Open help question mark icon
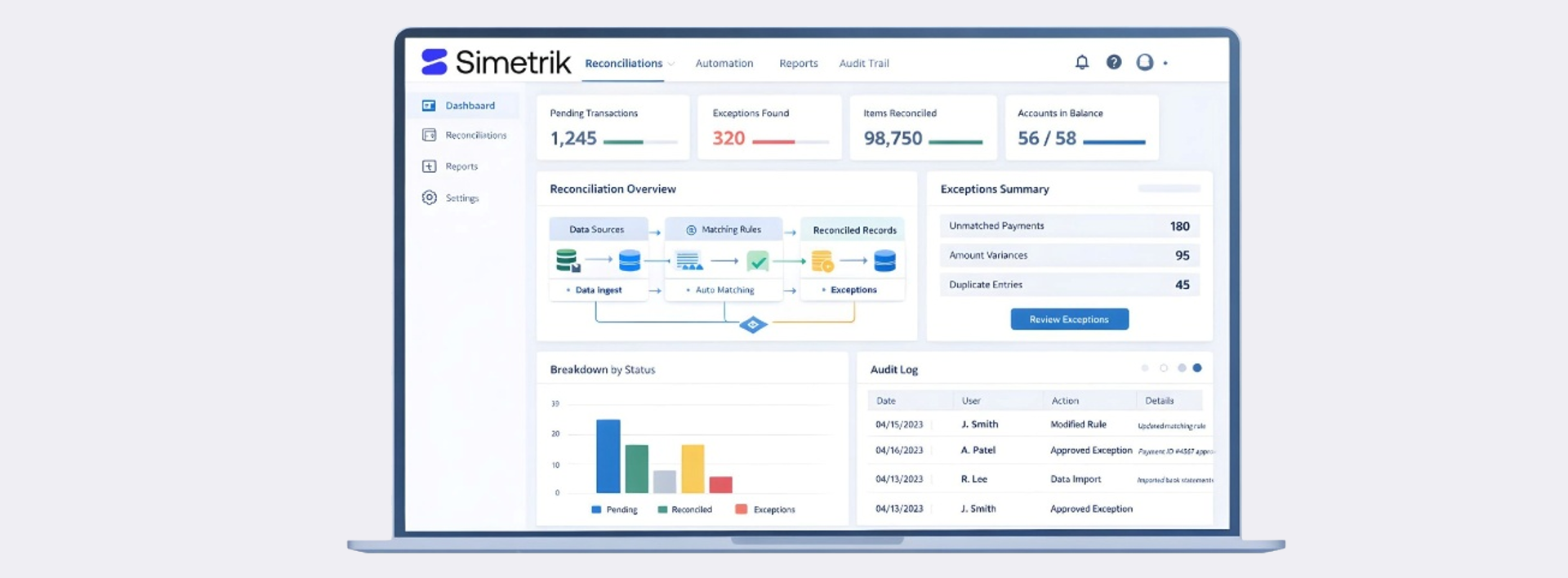The image size is (1568, 578). [1114, 62]
